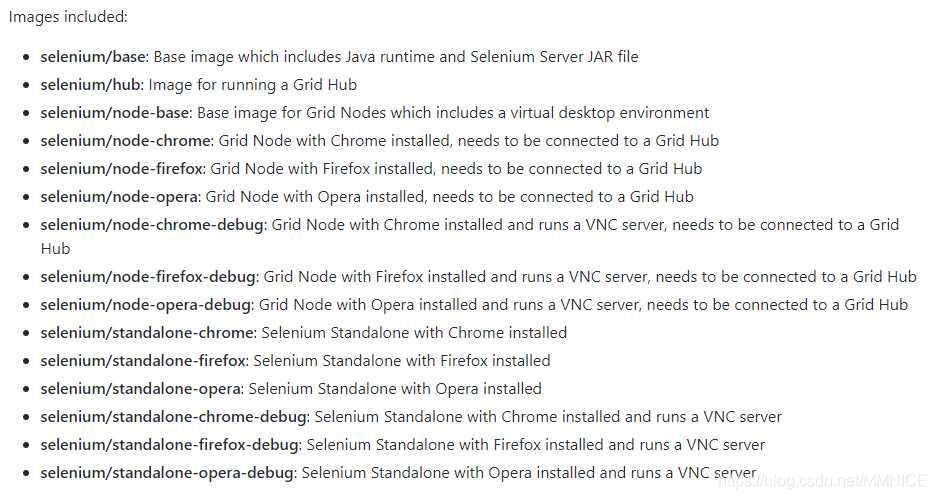
Task: Select selenium/standalone-firefox list item
Action: (x=143, y=361)
